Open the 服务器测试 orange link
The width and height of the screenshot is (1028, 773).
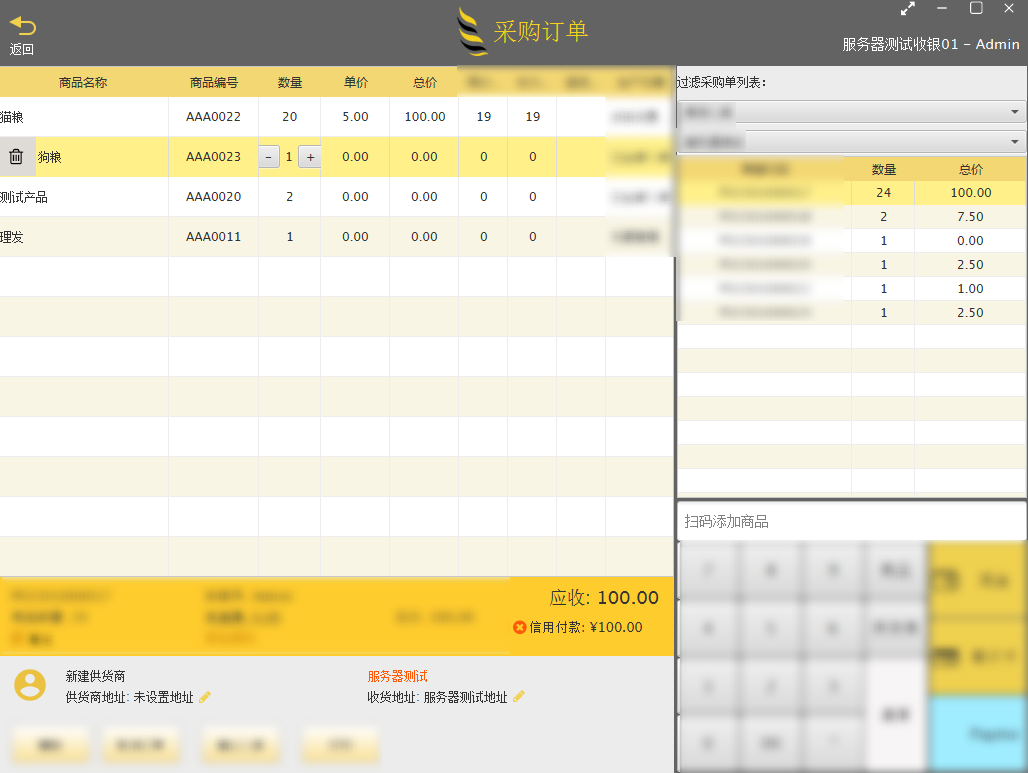tap(397, 677)
